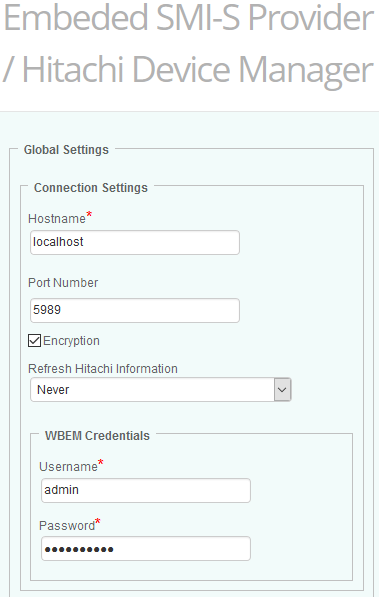Click the Connection Settings group title

[91, 188]
